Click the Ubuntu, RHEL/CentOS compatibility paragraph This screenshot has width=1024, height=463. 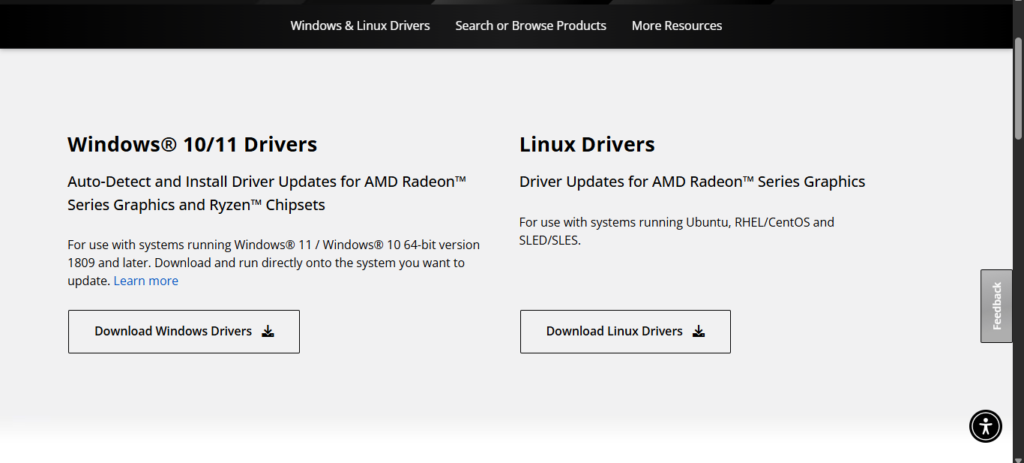pyautogui.click(x=676, y=222)
